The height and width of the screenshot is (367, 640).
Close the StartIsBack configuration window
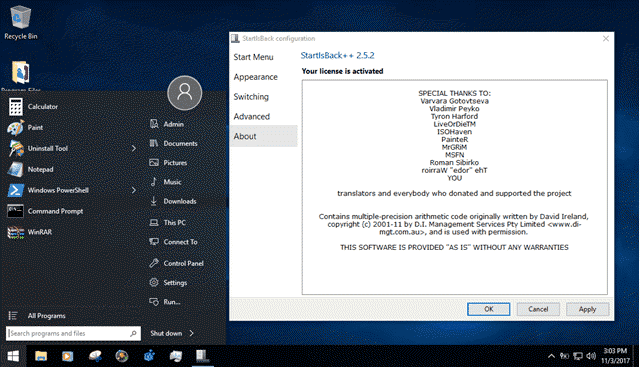coord(606,38)
